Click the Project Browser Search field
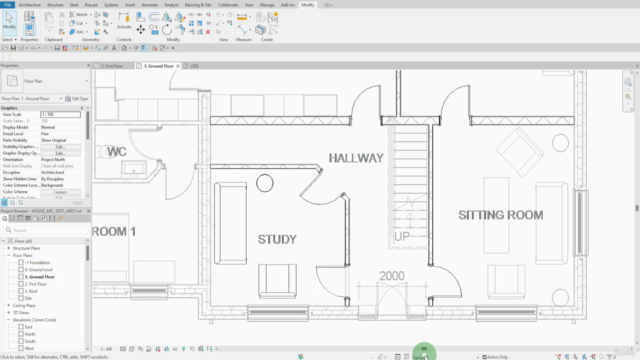This screenshot has width=640, height=360. (45, 230)
